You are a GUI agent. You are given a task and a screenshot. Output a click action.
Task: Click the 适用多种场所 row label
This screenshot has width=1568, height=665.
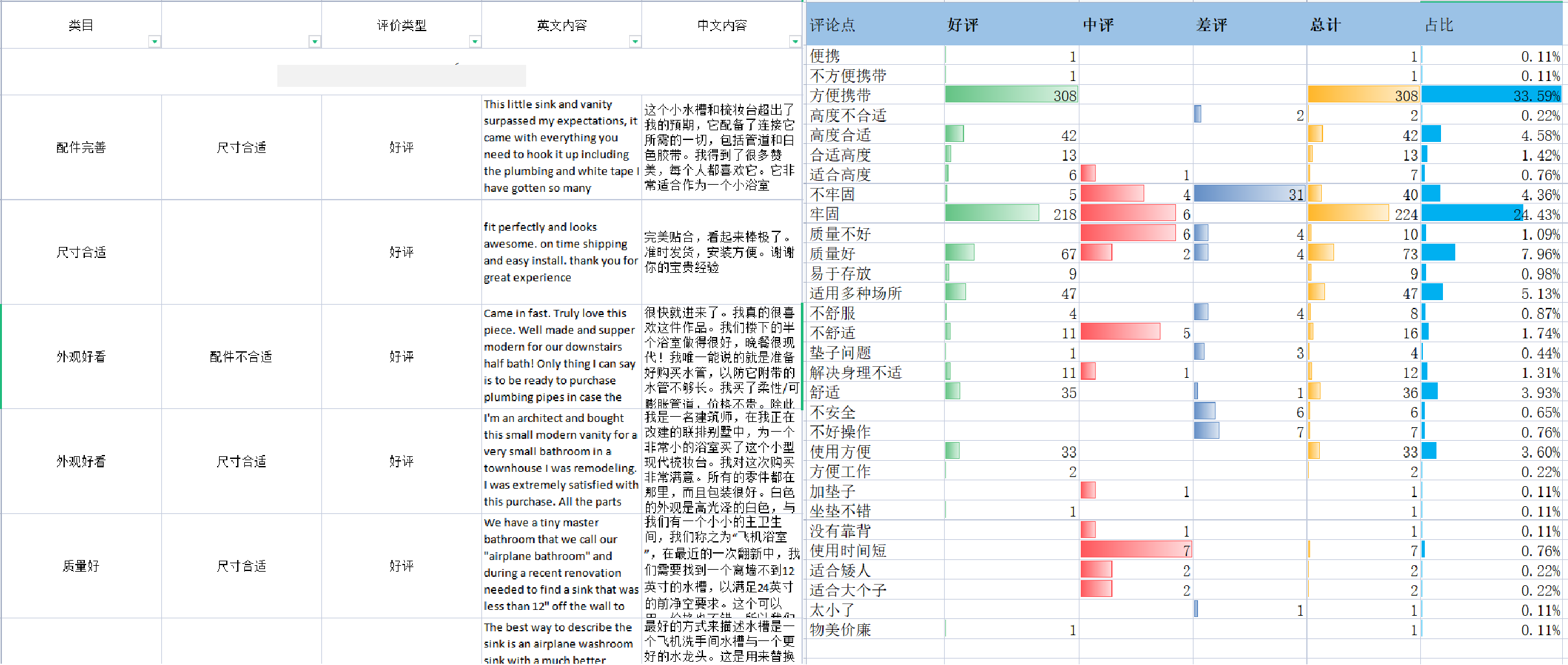856,293
